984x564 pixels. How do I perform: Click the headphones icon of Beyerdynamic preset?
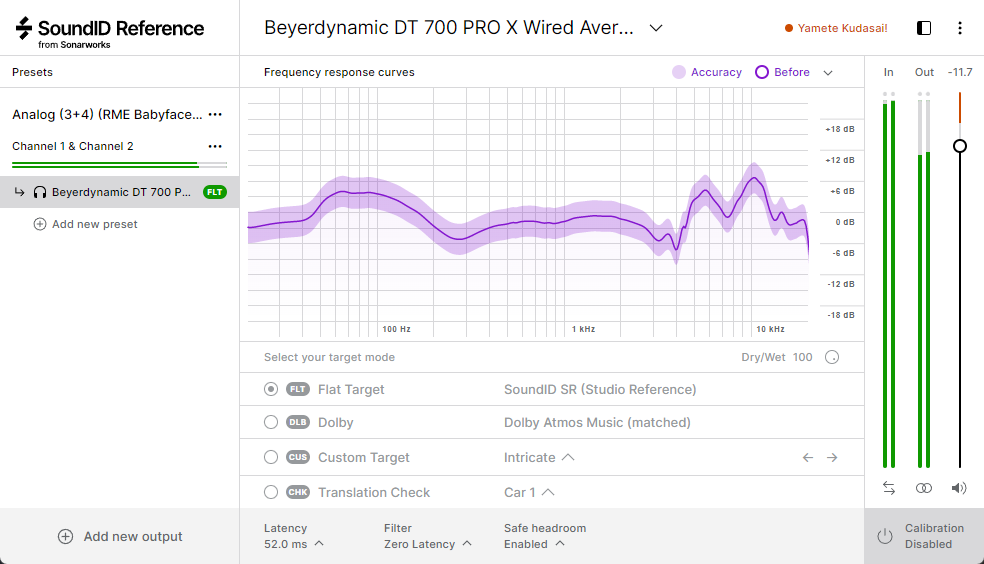(x=40, y=192)
